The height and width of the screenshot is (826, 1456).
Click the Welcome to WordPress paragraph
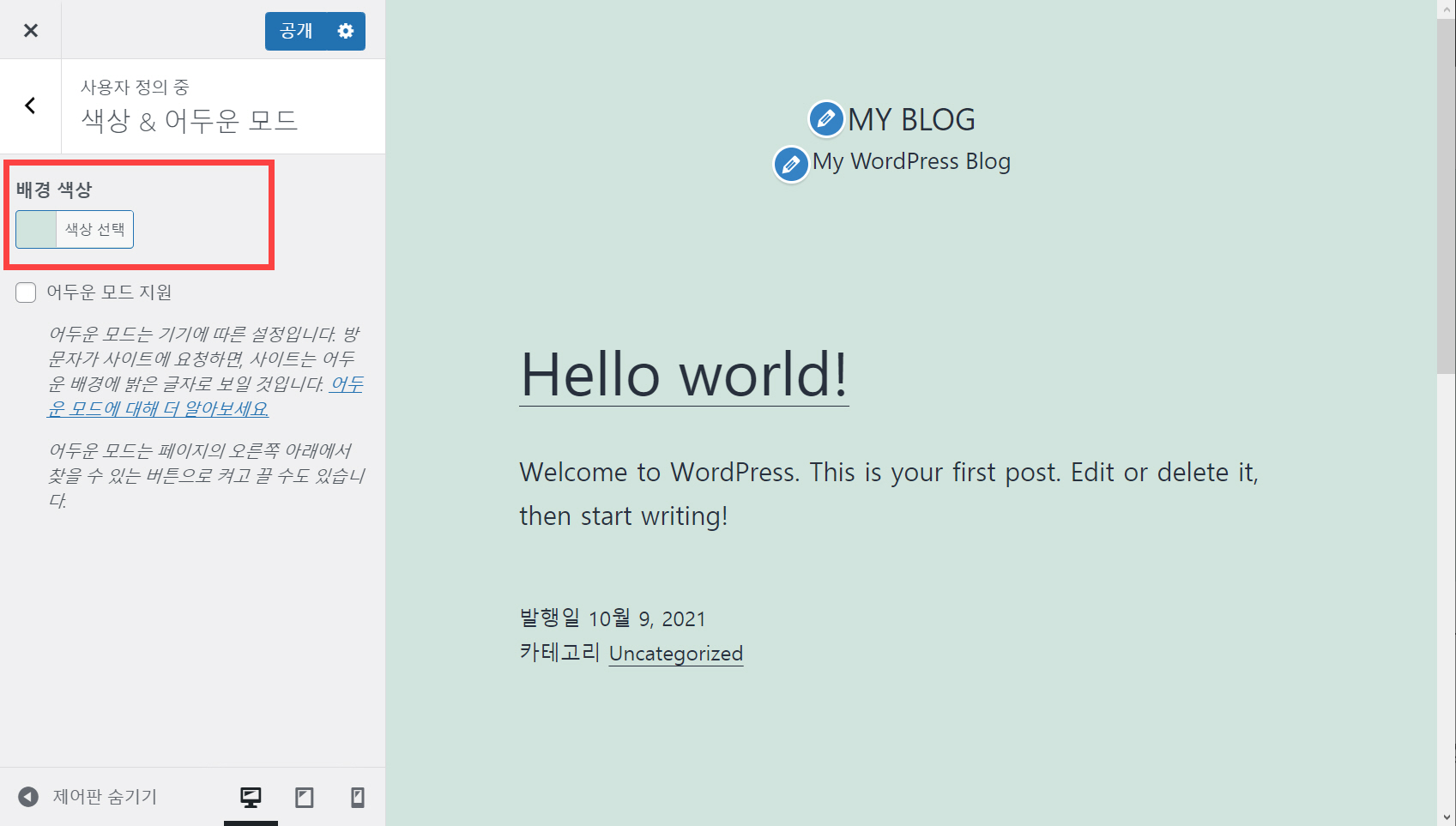[889, 494]
